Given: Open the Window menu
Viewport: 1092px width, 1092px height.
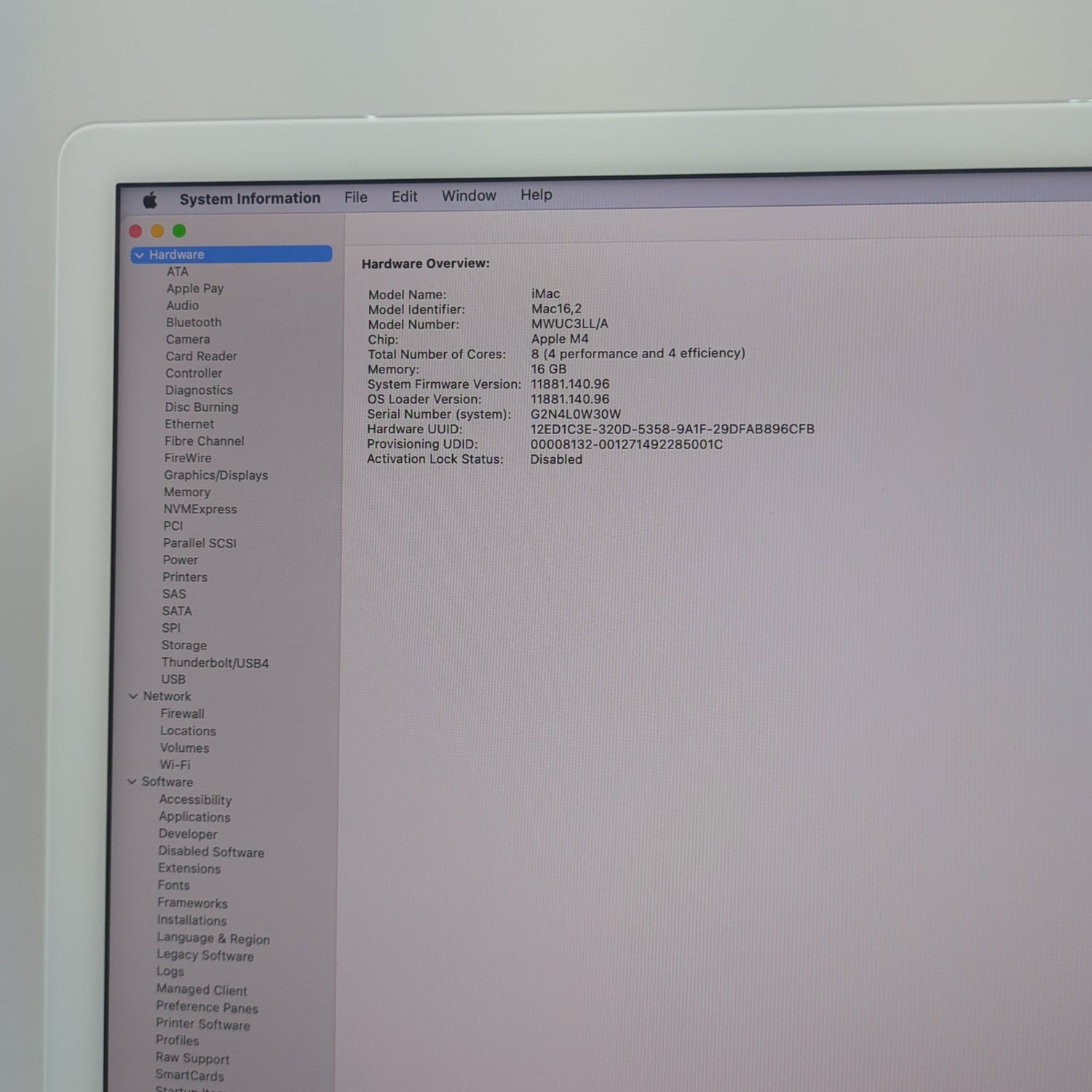Looking at the screenshot, I should click(469, 196).
